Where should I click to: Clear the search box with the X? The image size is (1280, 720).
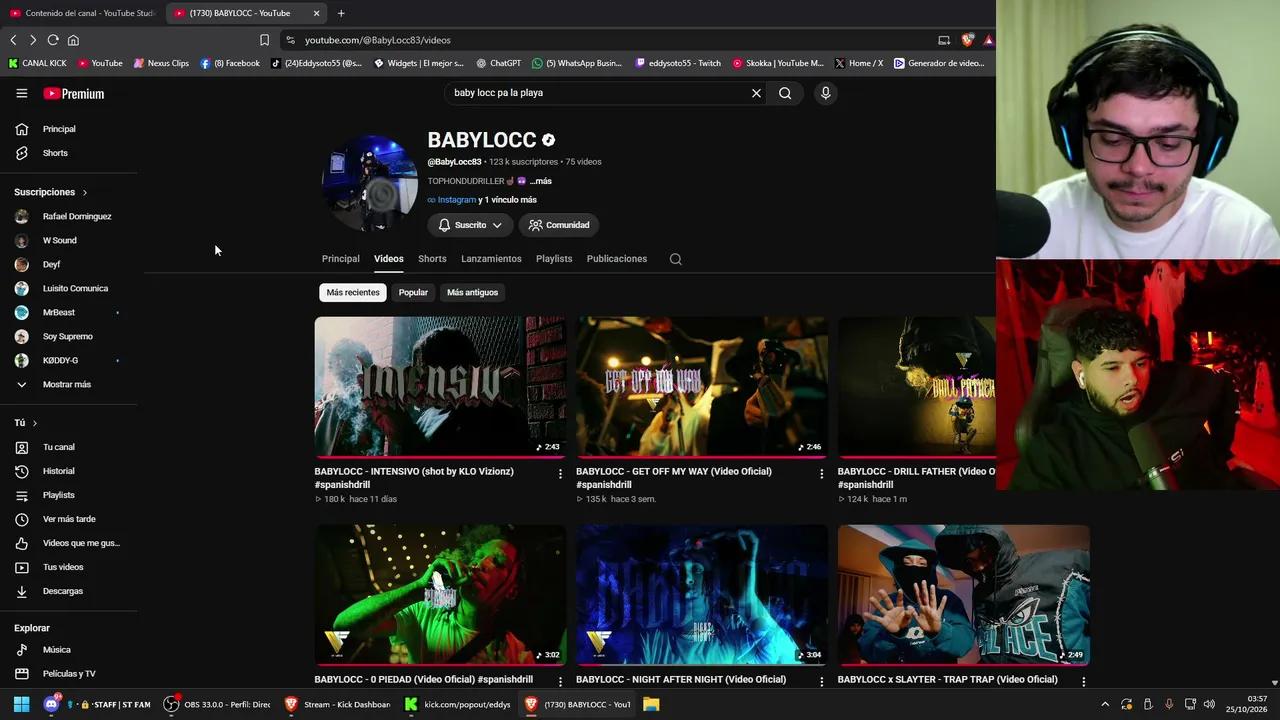click(756, 93)
